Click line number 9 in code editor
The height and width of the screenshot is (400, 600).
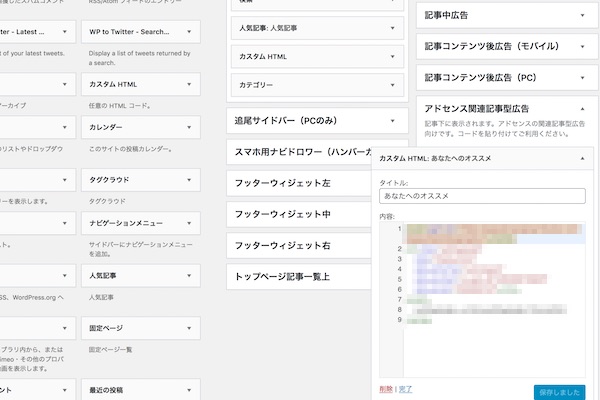tap(399, 320)
